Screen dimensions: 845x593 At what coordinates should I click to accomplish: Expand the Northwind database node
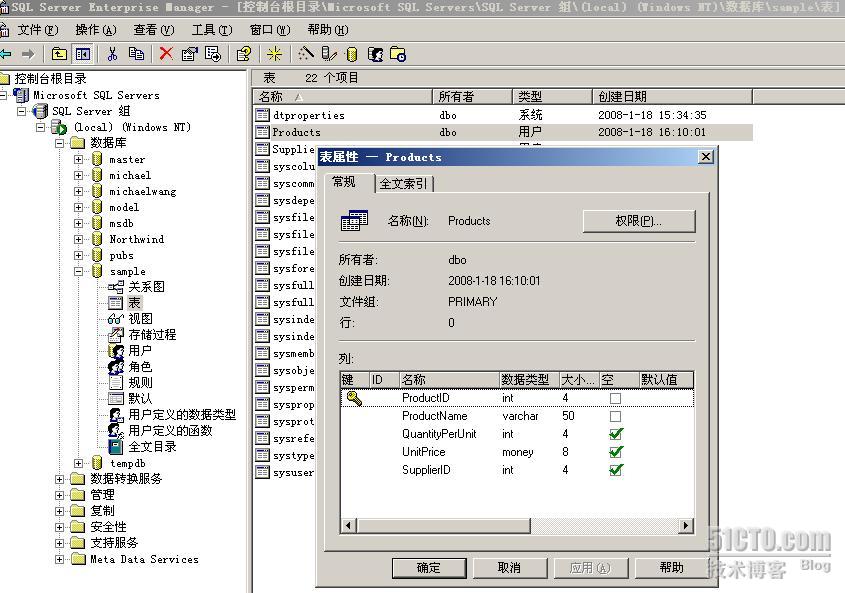79,239
